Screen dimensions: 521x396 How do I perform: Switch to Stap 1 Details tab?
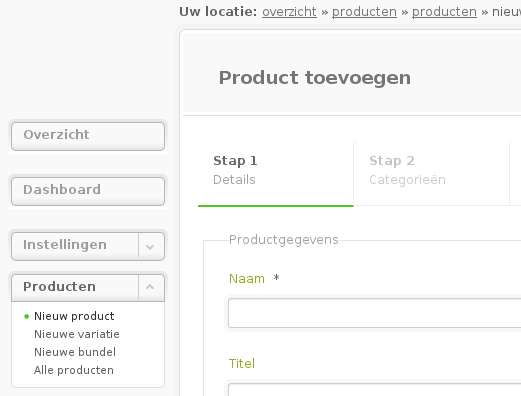click(x=276, y=173)
